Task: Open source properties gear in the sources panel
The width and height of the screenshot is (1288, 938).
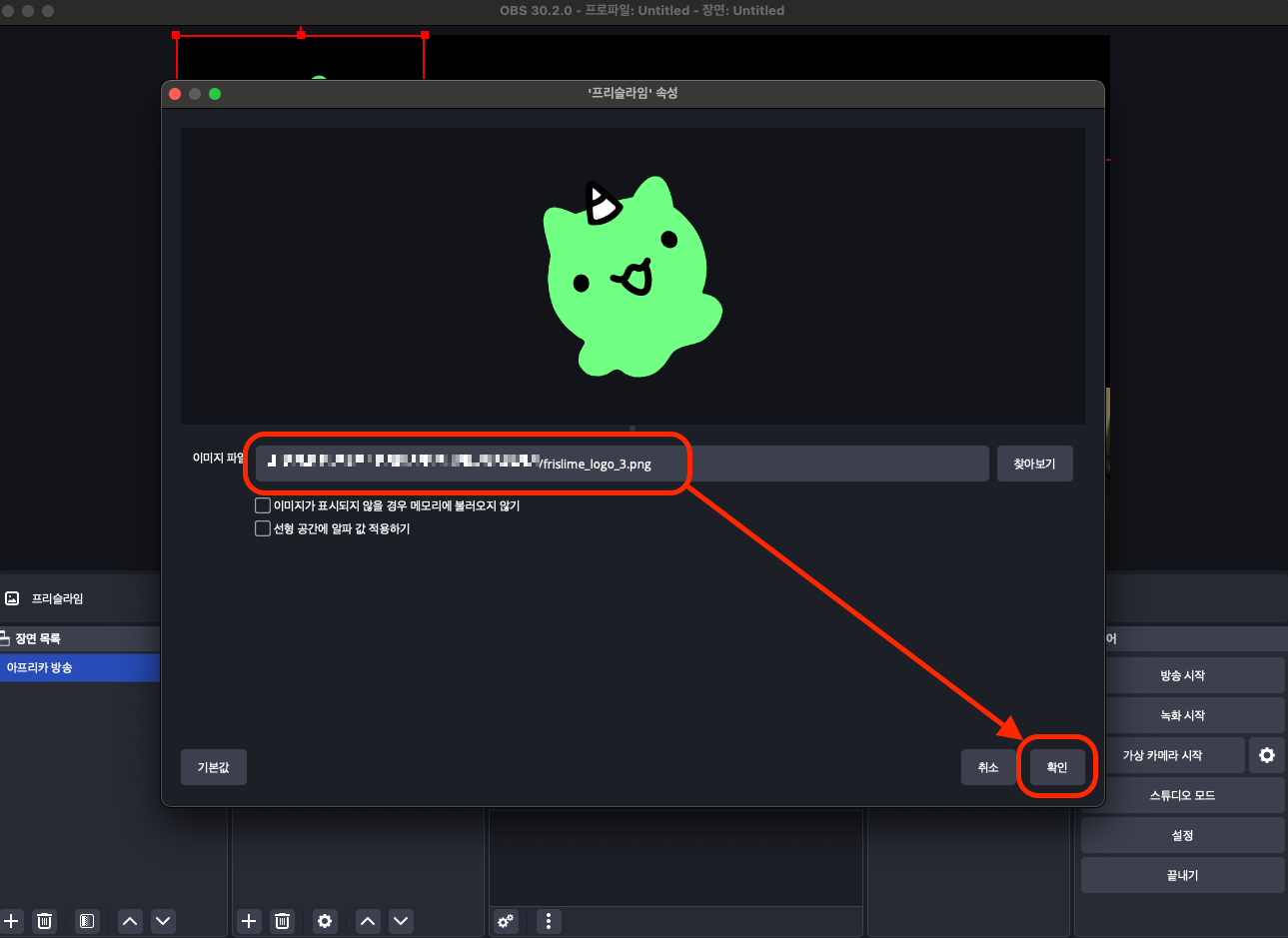Action: coord(325,921)
